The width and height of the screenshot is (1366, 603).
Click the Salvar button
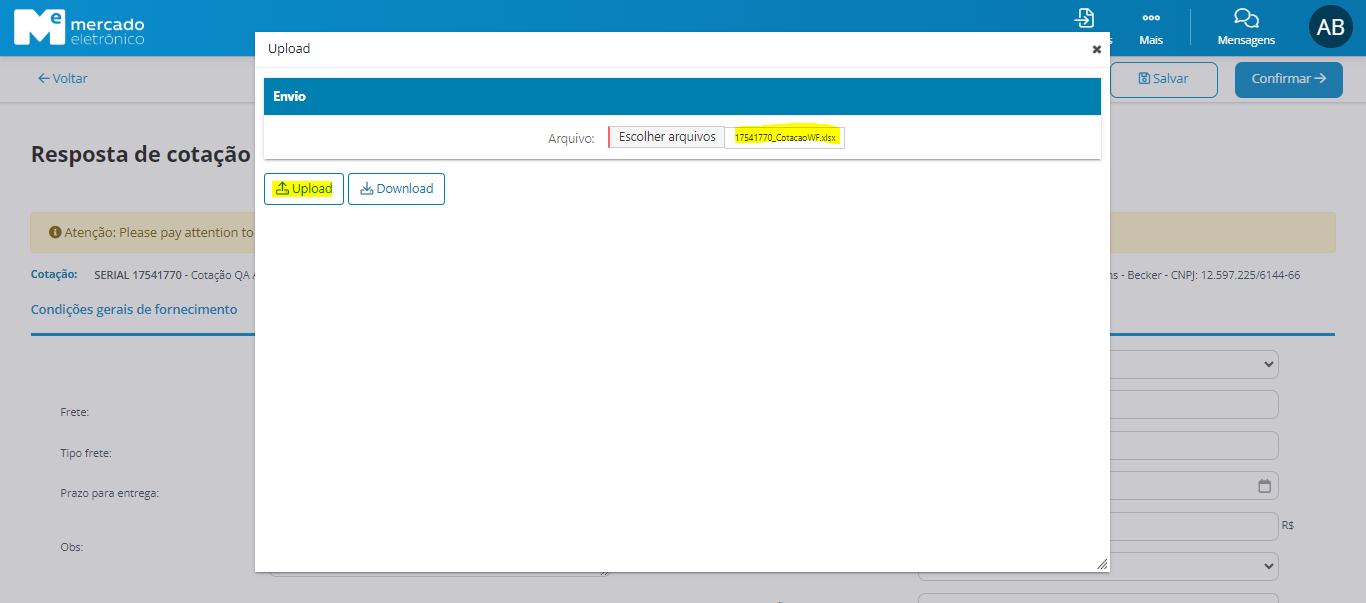coord(1163,79)
